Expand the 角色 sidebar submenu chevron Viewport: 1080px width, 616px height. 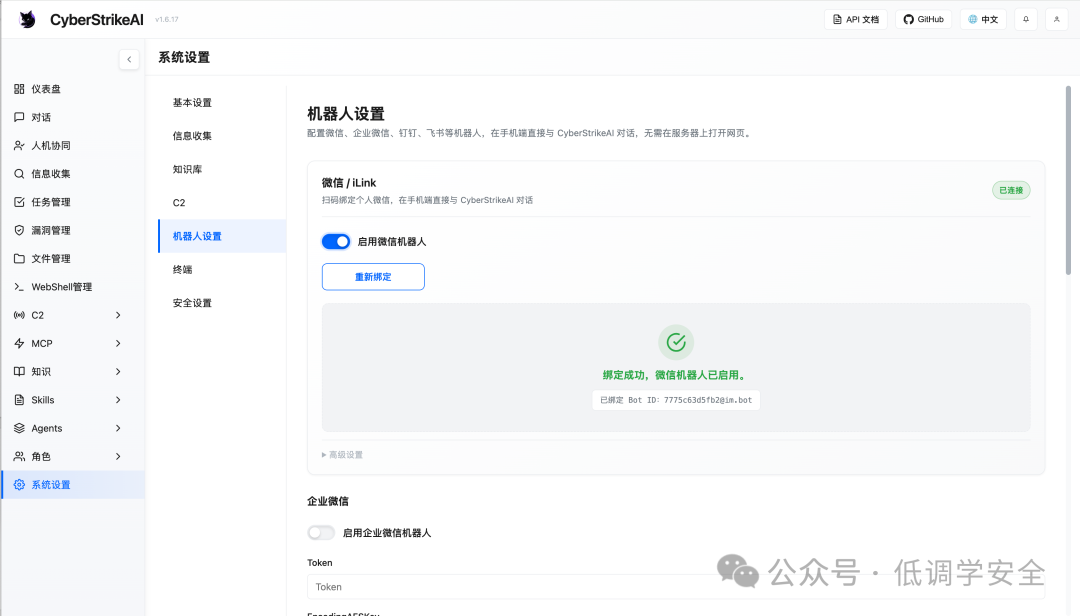(x=118, y=456)
